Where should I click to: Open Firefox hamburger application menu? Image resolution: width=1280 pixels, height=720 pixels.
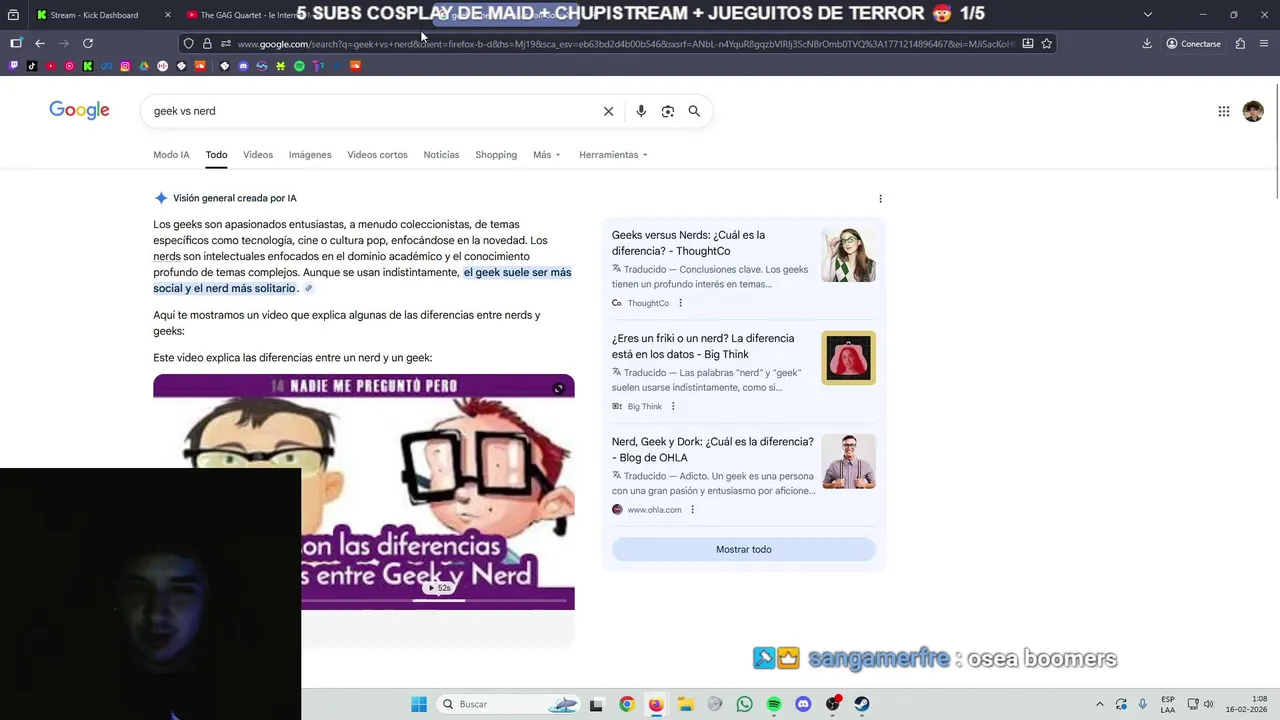[x=1263, y=43]
